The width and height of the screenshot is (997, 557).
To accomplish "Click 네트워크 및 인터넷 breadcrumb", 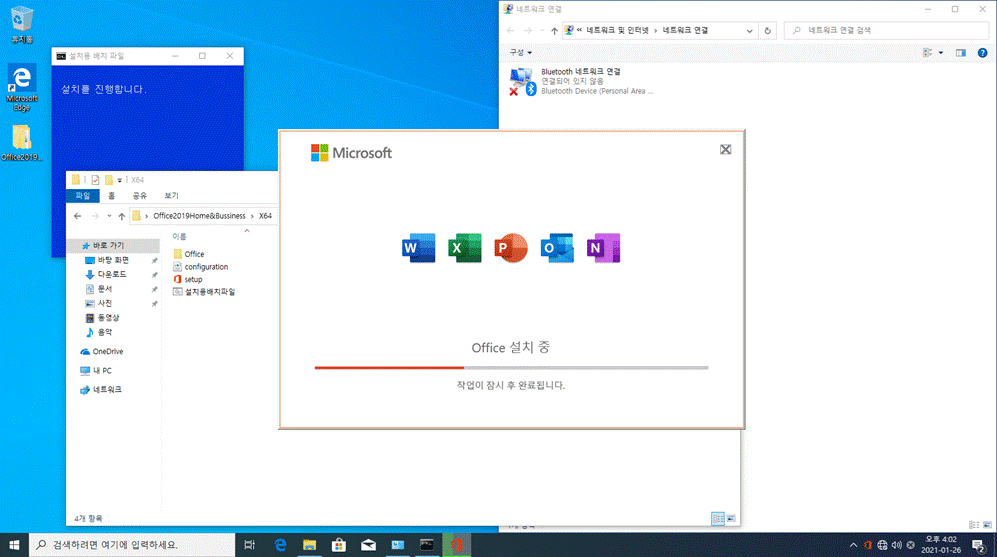I will (x=617, y=31).
